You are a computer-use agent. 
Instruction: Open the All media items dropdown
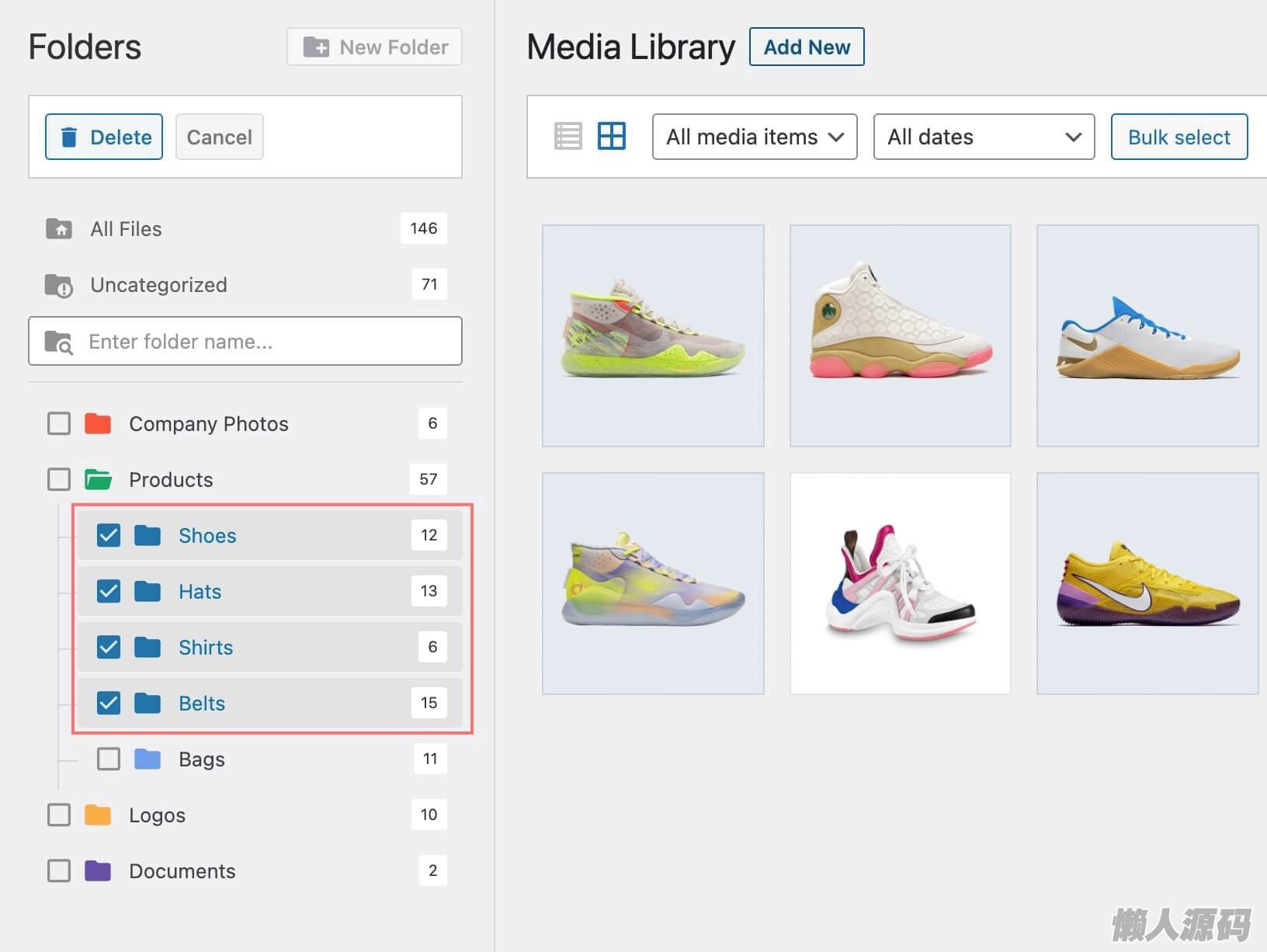coord(754,137)
